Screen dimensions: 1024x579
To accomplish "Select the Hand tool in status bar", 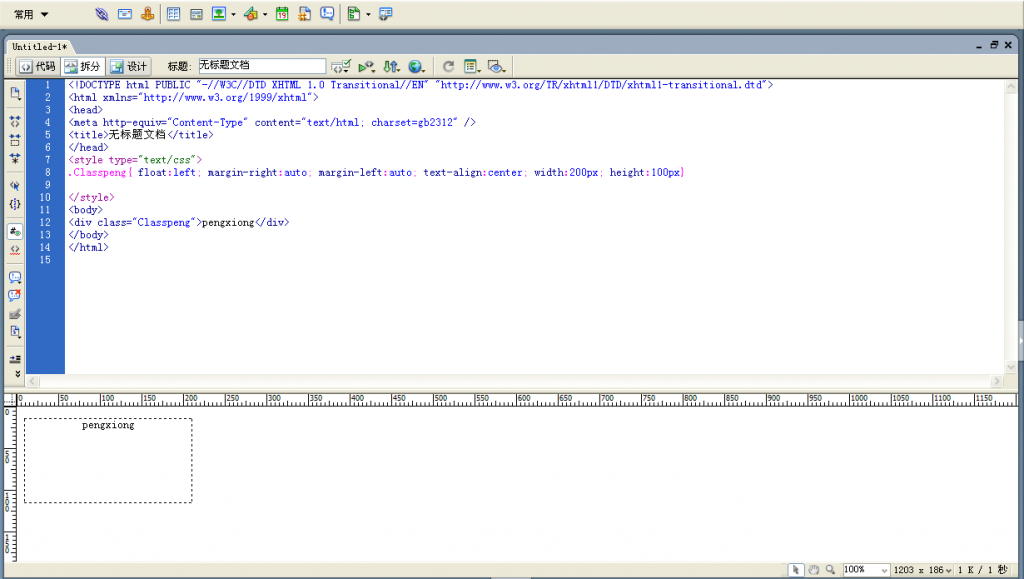I will pyautogui.click(x=813, y=569).
